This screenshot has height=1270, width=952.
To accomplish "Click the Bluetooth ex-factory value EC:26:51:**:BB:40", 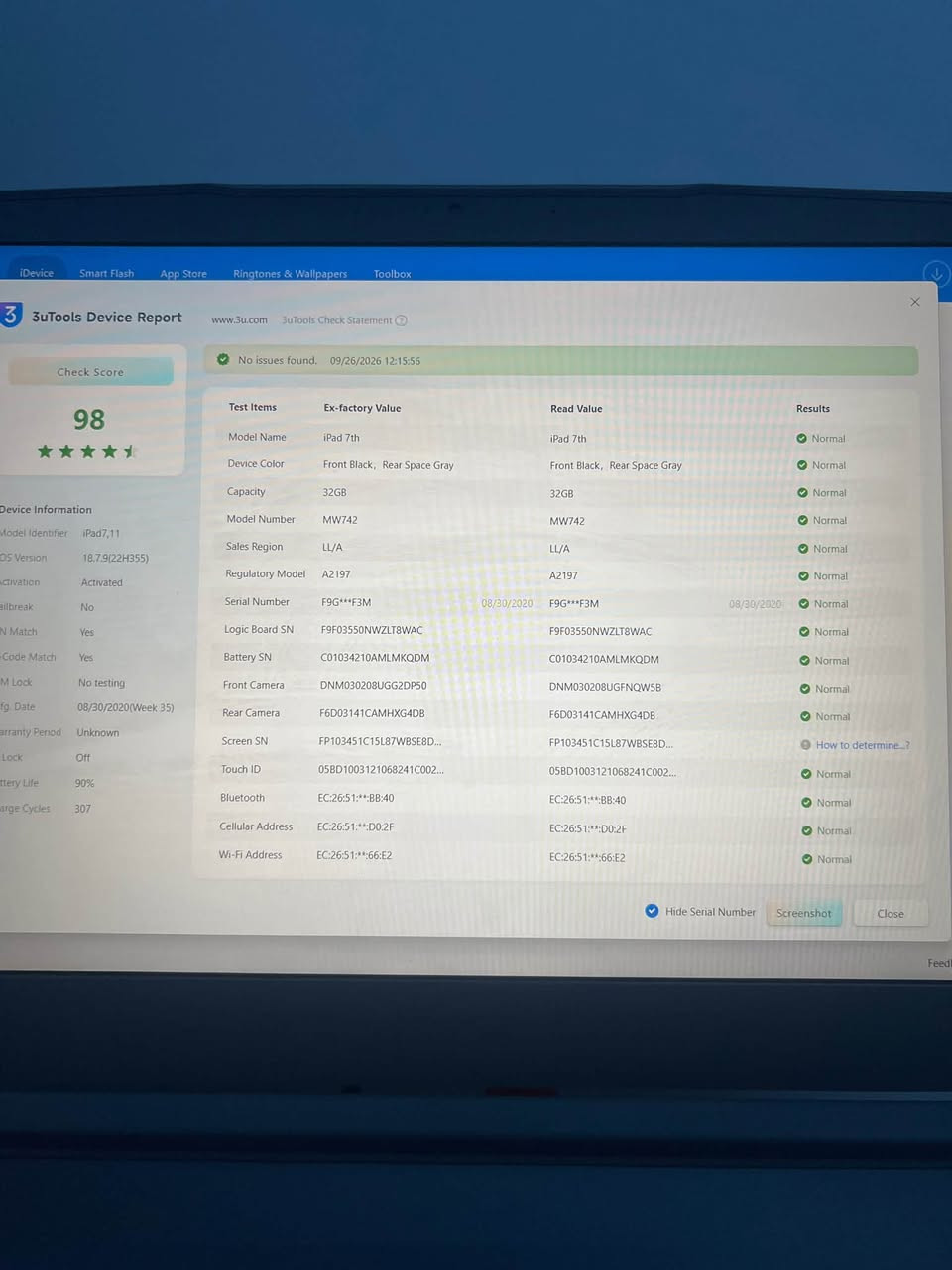I will (x=356, y=798).
